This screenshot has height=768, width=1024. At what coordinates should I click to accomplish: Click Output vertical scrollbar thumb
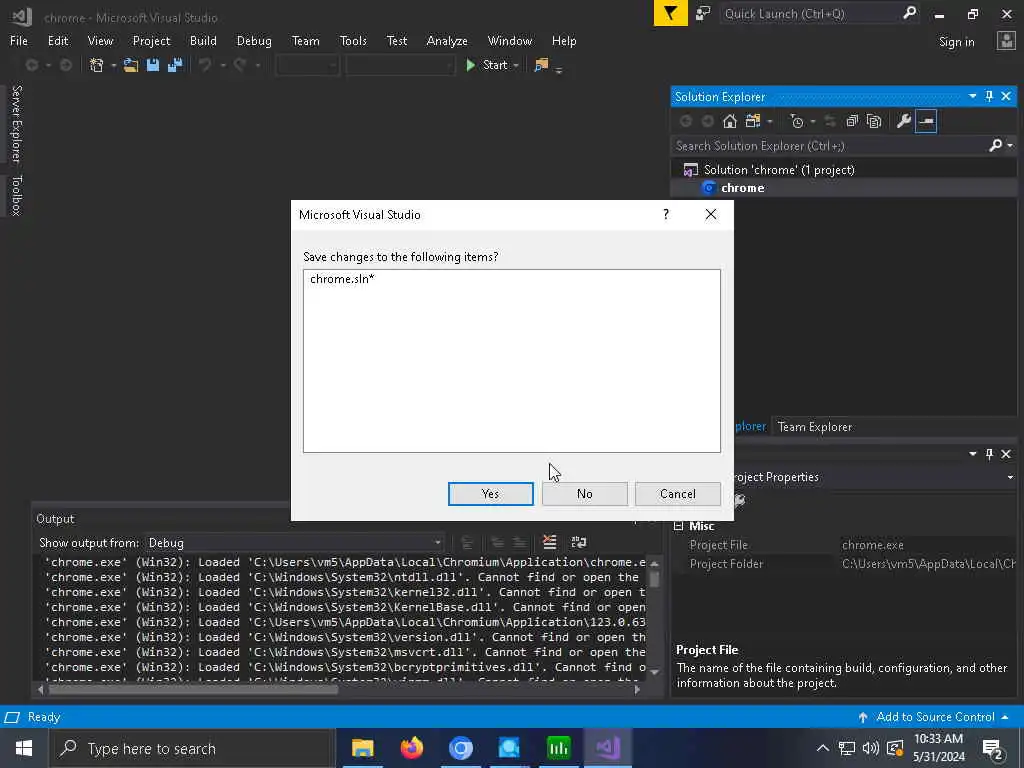pyautogui.click(x=654, y=579)
